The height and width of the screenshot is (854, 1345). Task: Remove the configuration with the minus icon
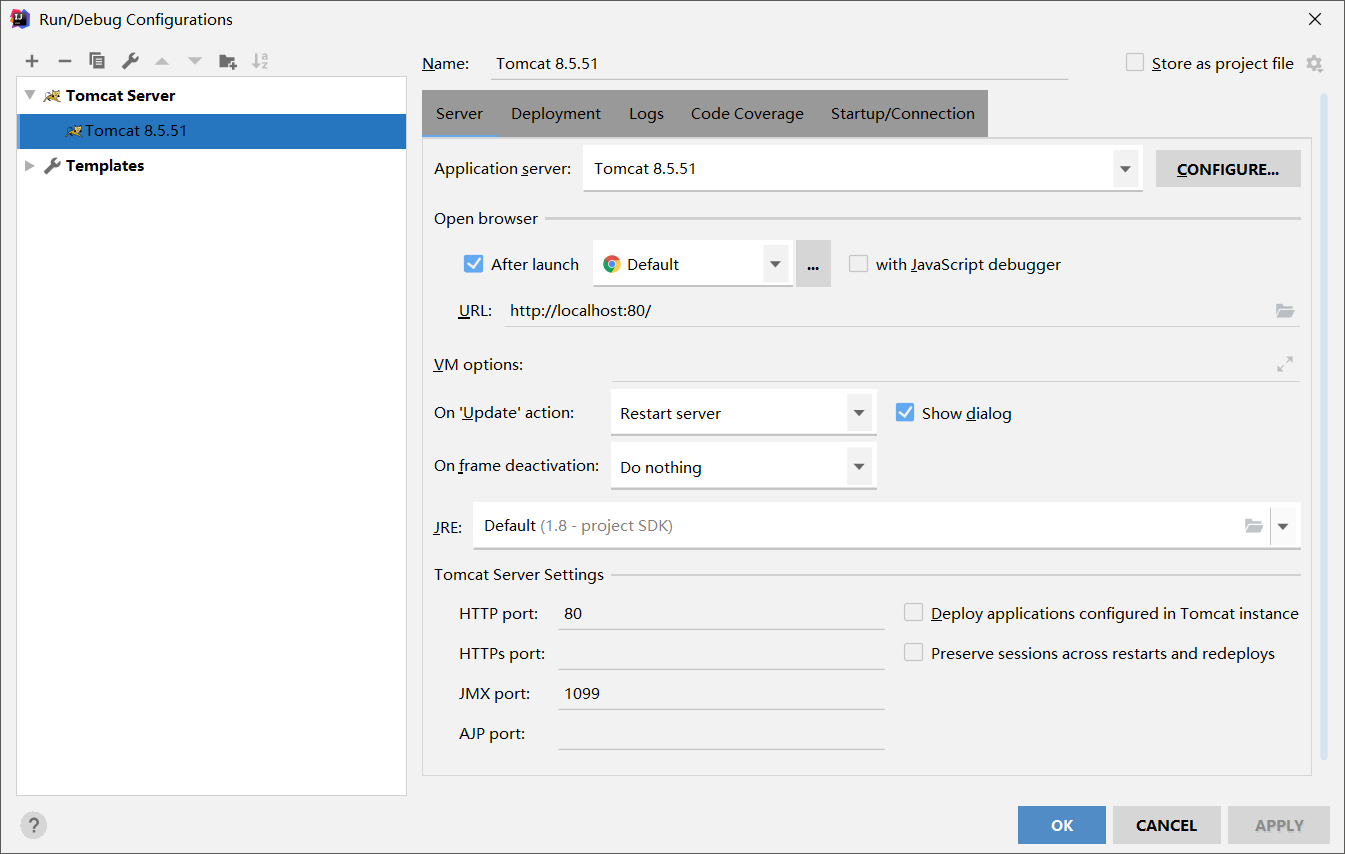tap(64, 61)
